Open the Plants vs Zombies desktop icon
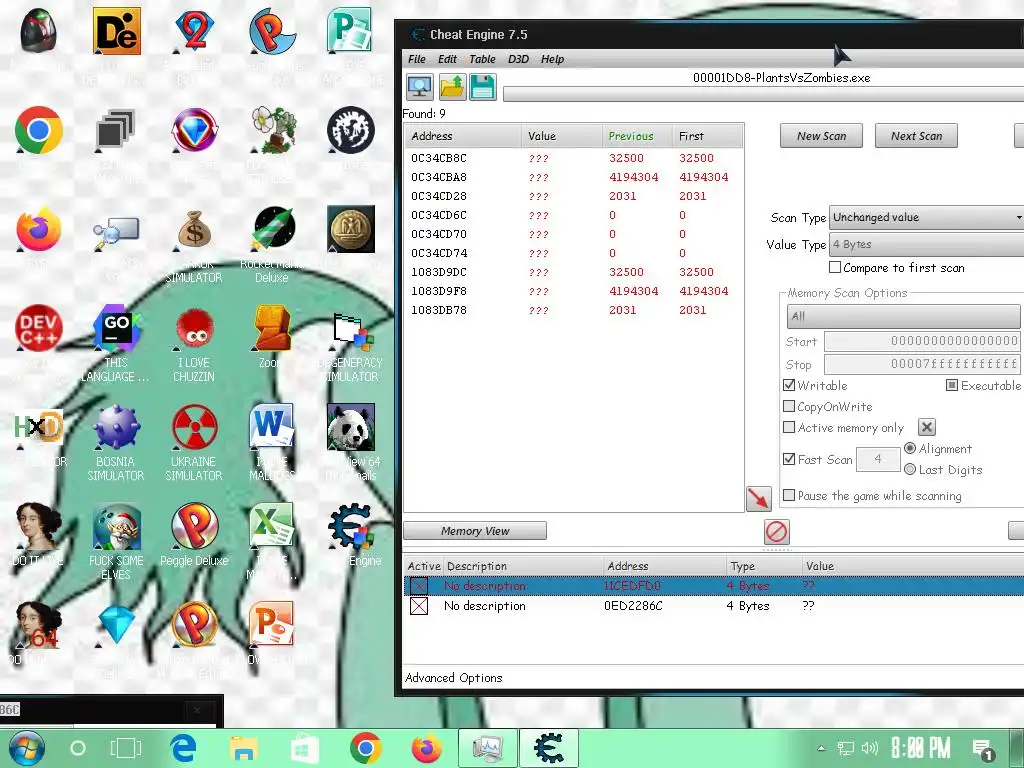 [274, 130]
